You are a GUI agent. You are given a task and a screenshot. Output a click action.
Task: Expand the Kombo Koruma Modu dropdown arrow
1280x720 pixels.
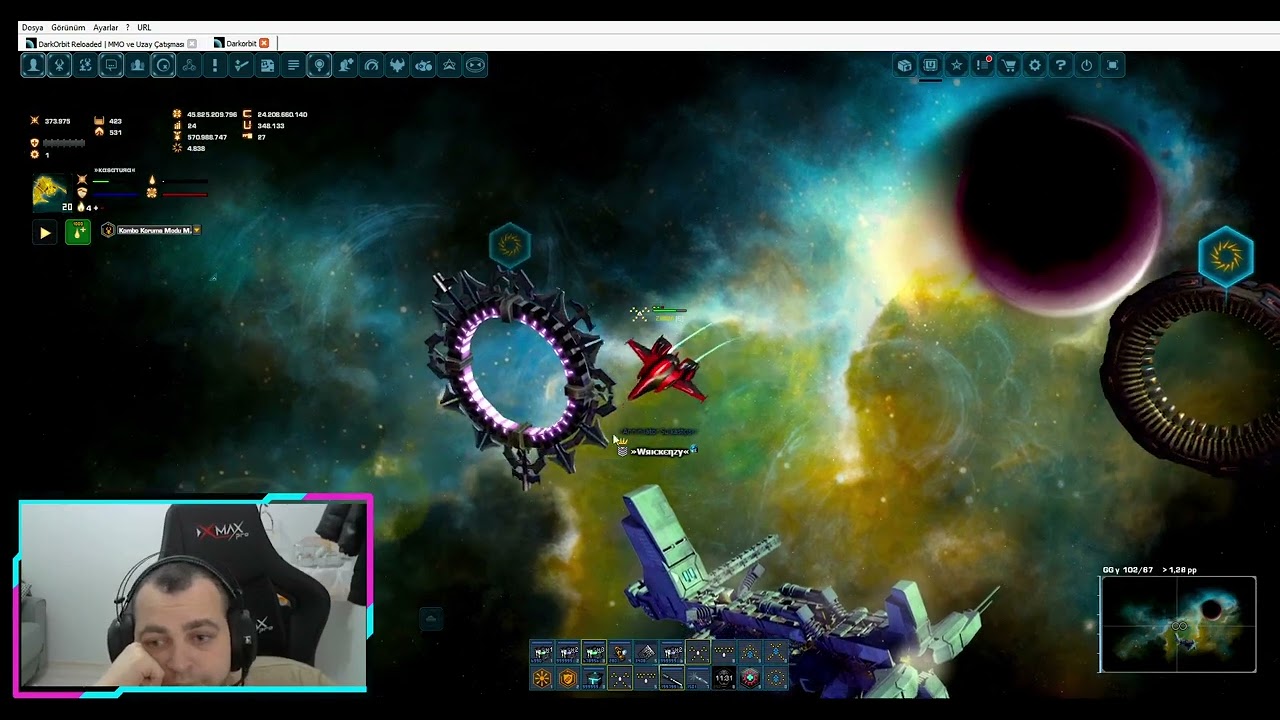point(197,230)
